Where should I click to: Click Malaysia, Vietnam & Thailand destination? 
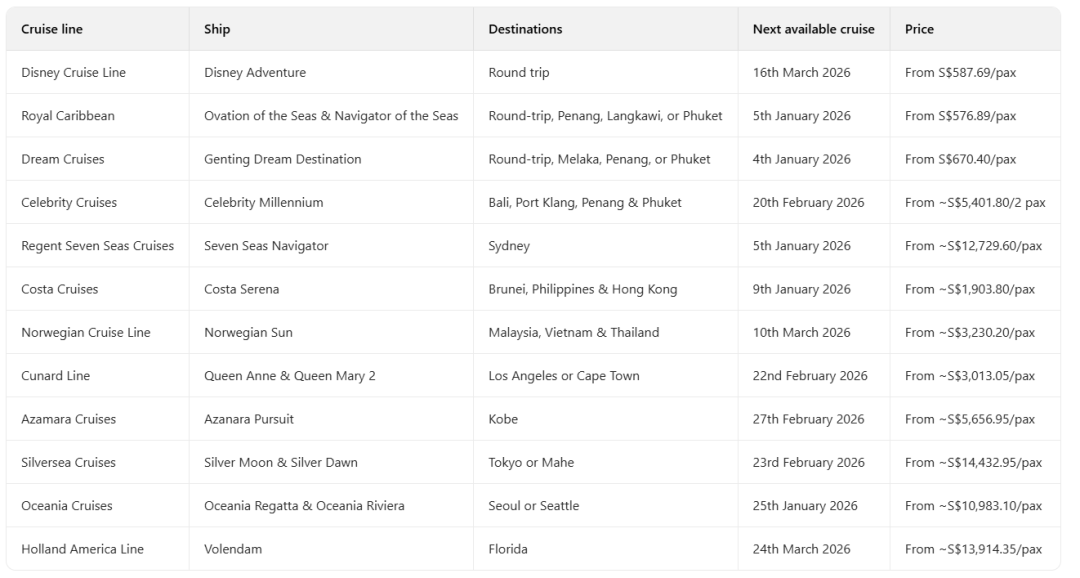573,332
